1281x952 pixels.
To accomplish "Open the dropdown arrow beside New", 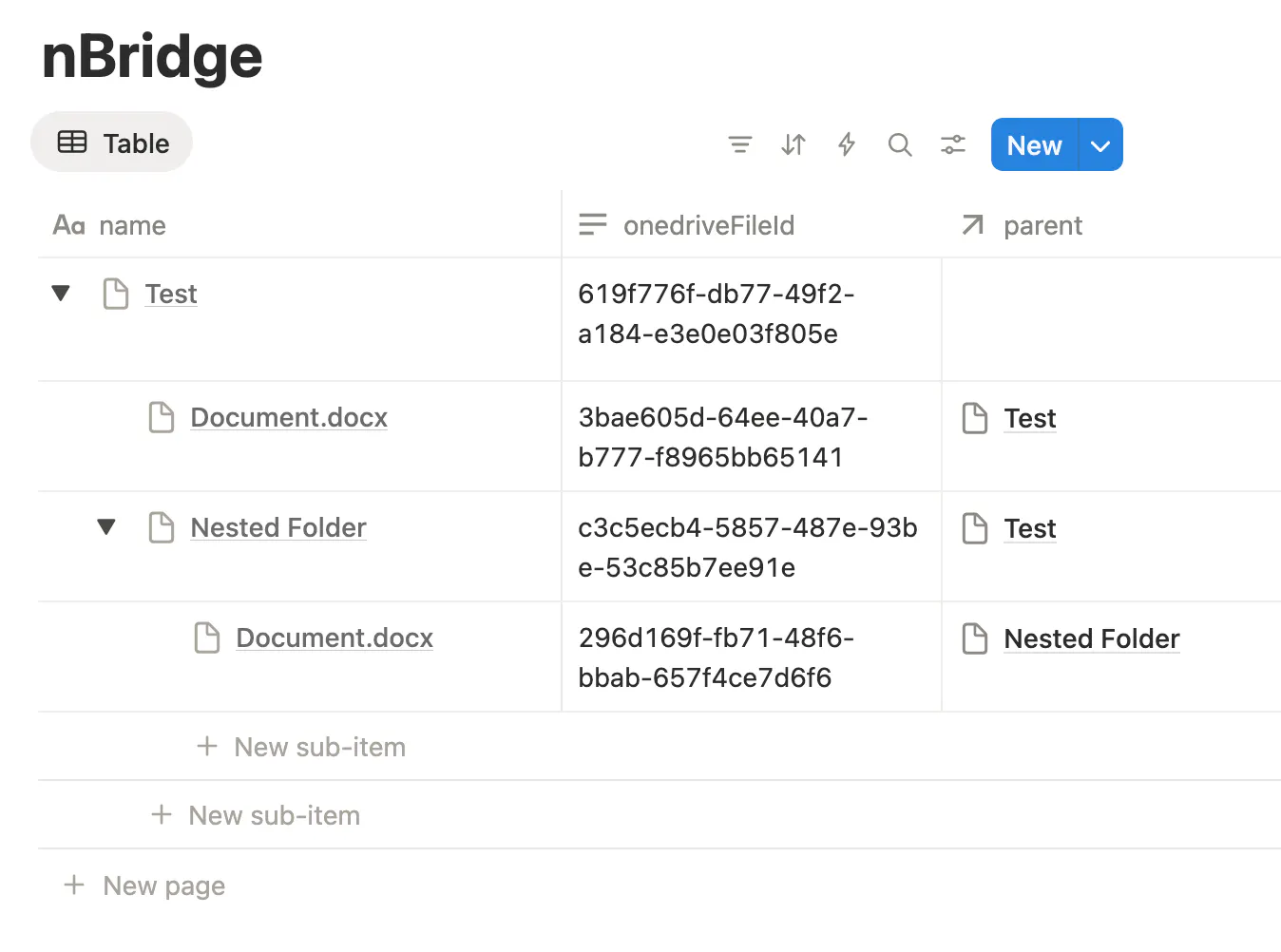I will tap(1100, 145).
